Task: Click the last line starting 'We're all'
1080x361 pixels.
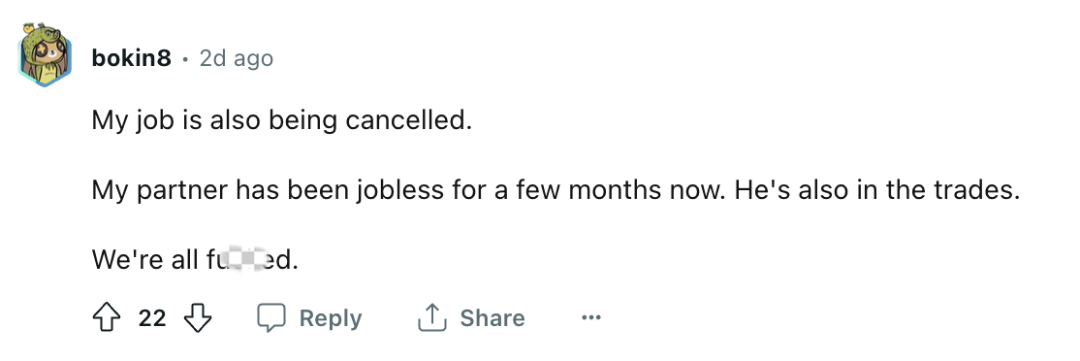Action: (196, 260)
